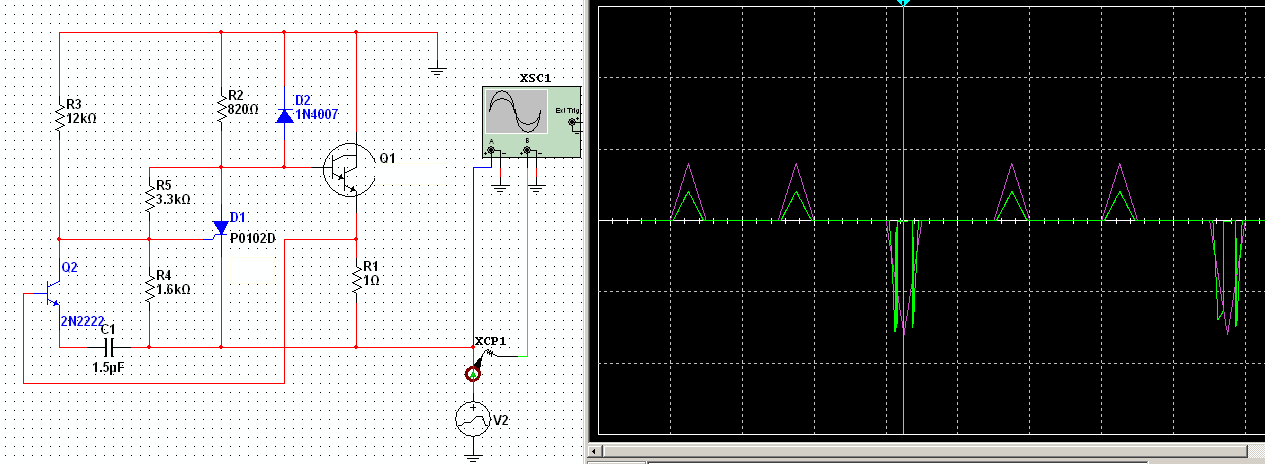This screenshot has height=464, width=1265.
Task: Select the ground under oscilloscope channel A
Action: pos(500,187)
